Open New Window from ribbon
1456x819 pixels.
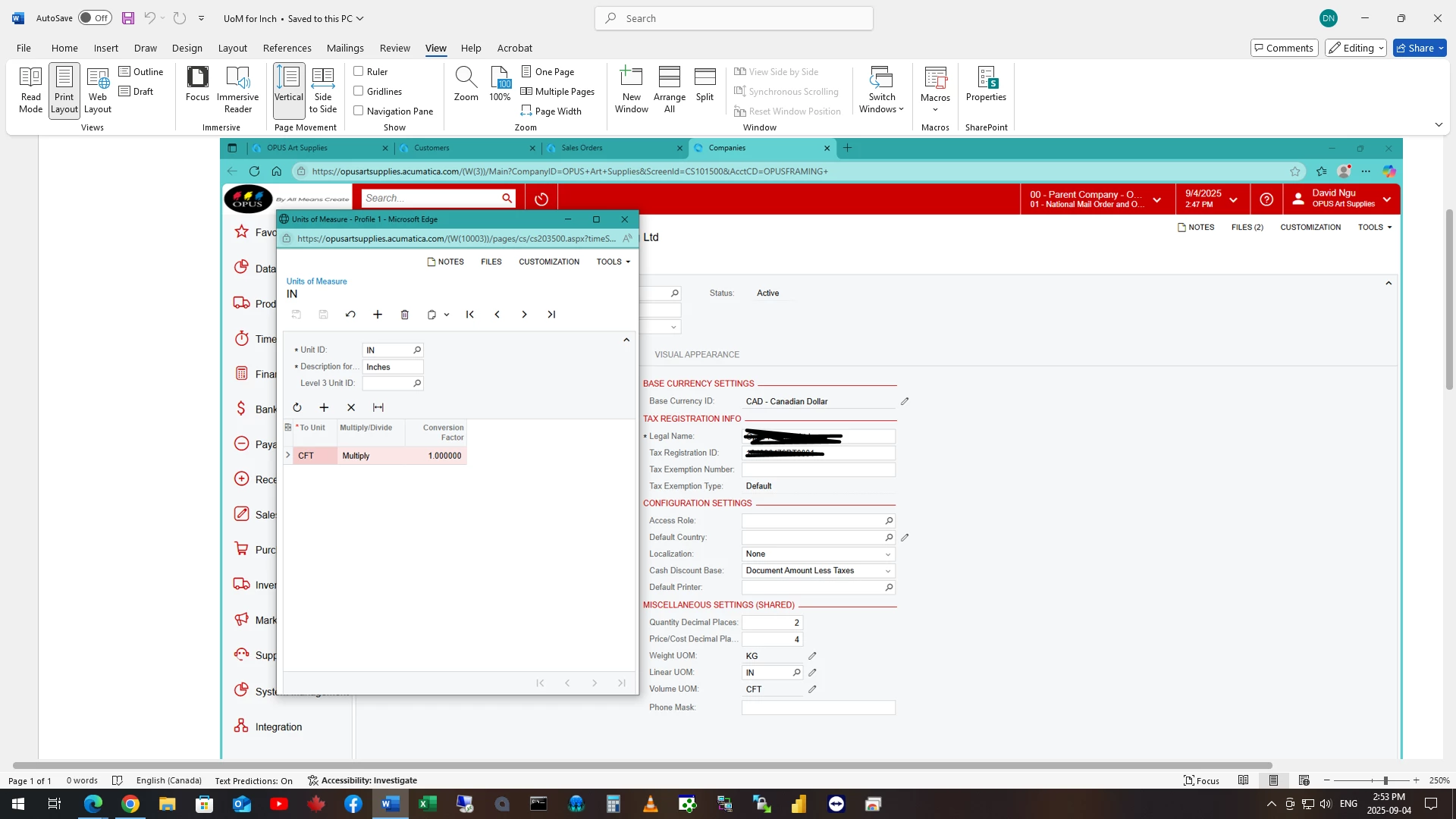(x=631, y=89)
